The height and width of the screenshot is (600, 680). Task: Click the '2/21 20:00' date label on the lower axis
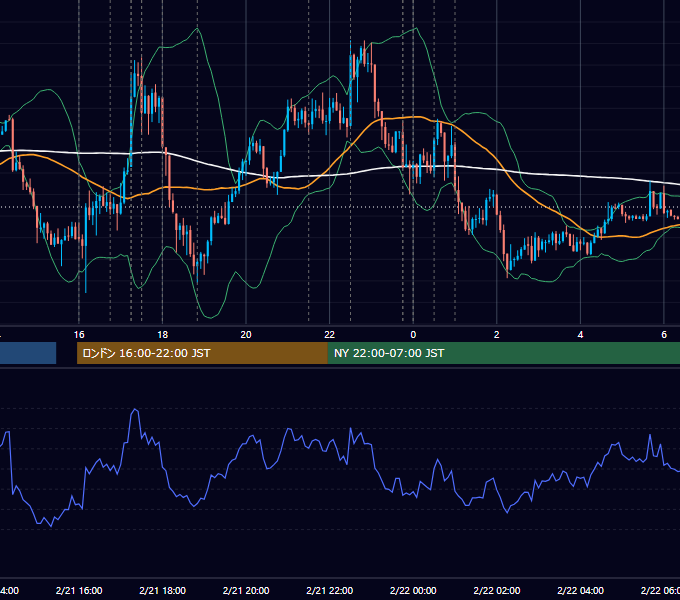pyautogui.click(x=246, y=590)
